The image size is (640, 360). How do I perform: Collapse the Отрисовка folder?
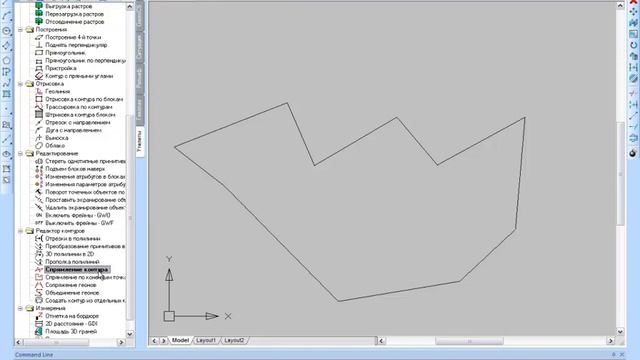(20, 84)
